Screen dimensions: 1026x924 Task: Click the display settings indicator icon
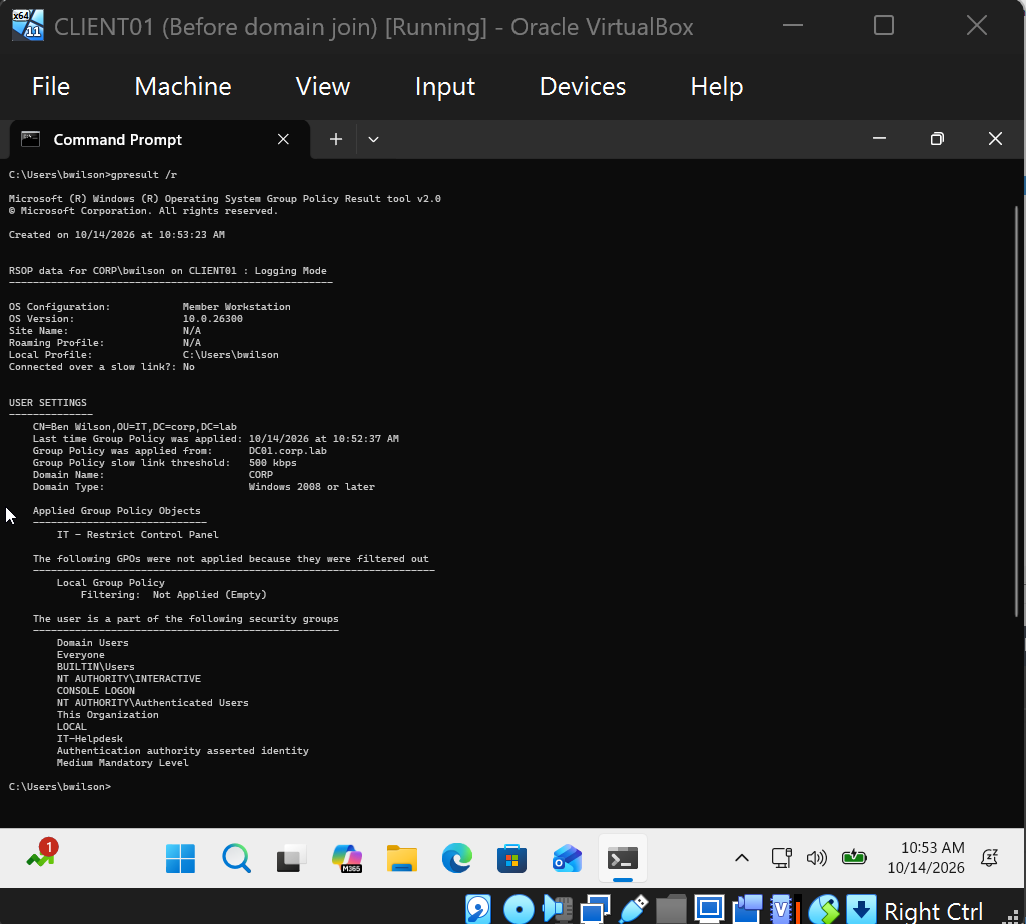[x=709, y=910]
